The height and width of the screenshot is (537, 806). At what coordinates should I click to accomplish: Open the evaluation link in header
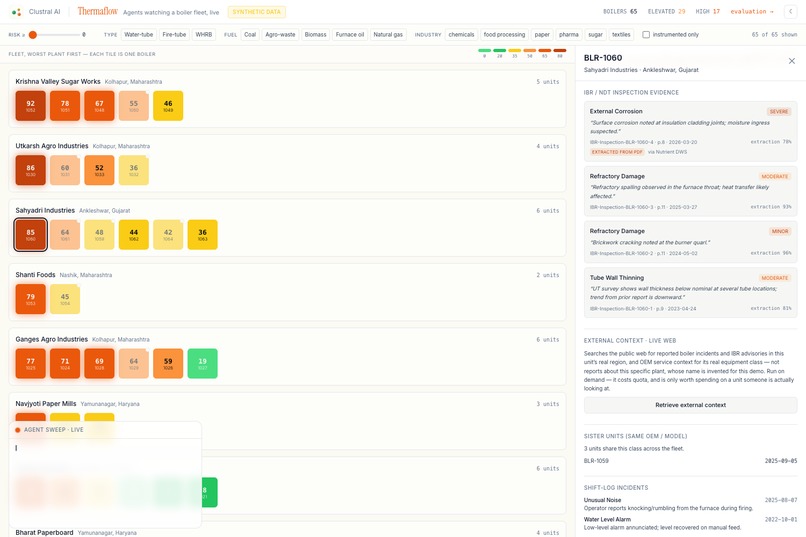pyautogui.click(x=752, y=11)
